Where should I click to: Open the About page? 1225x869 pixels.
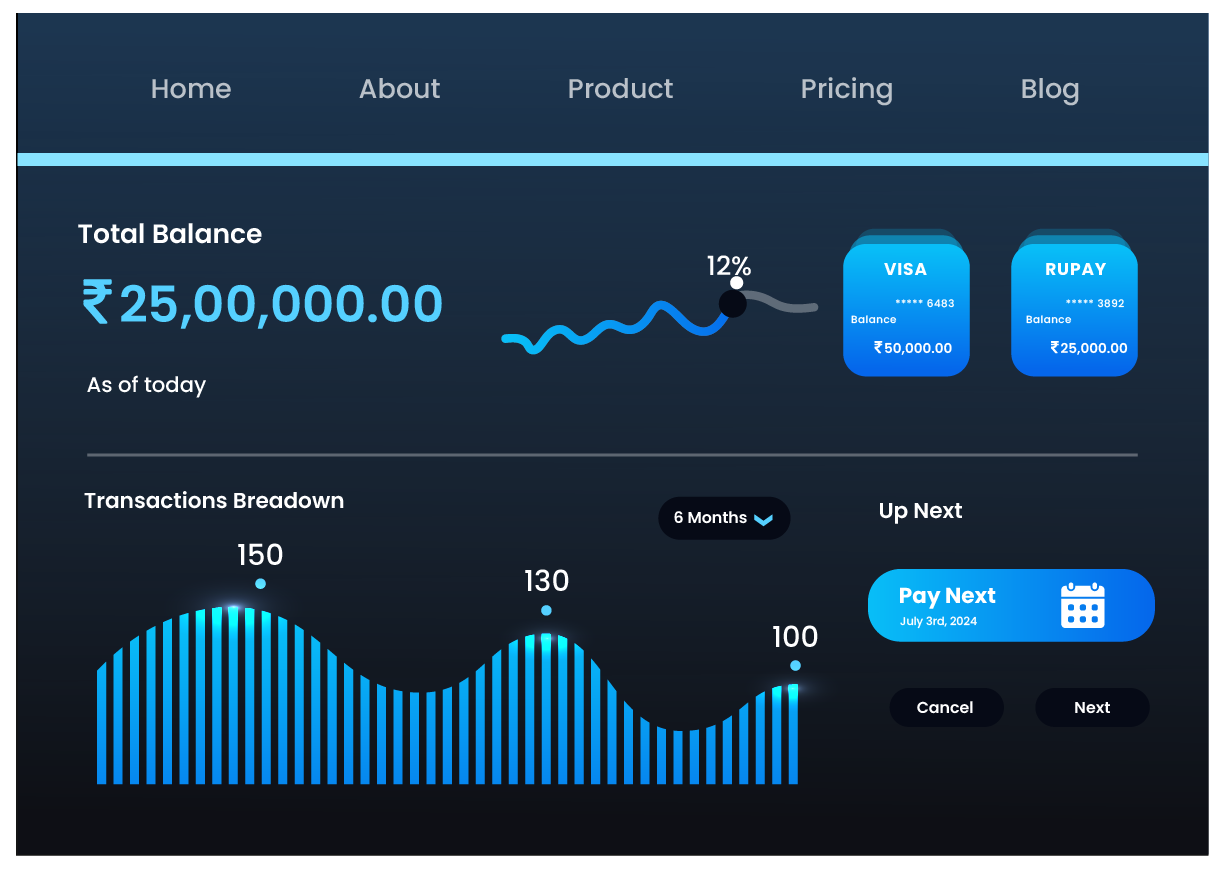click(x=399, y=89)
